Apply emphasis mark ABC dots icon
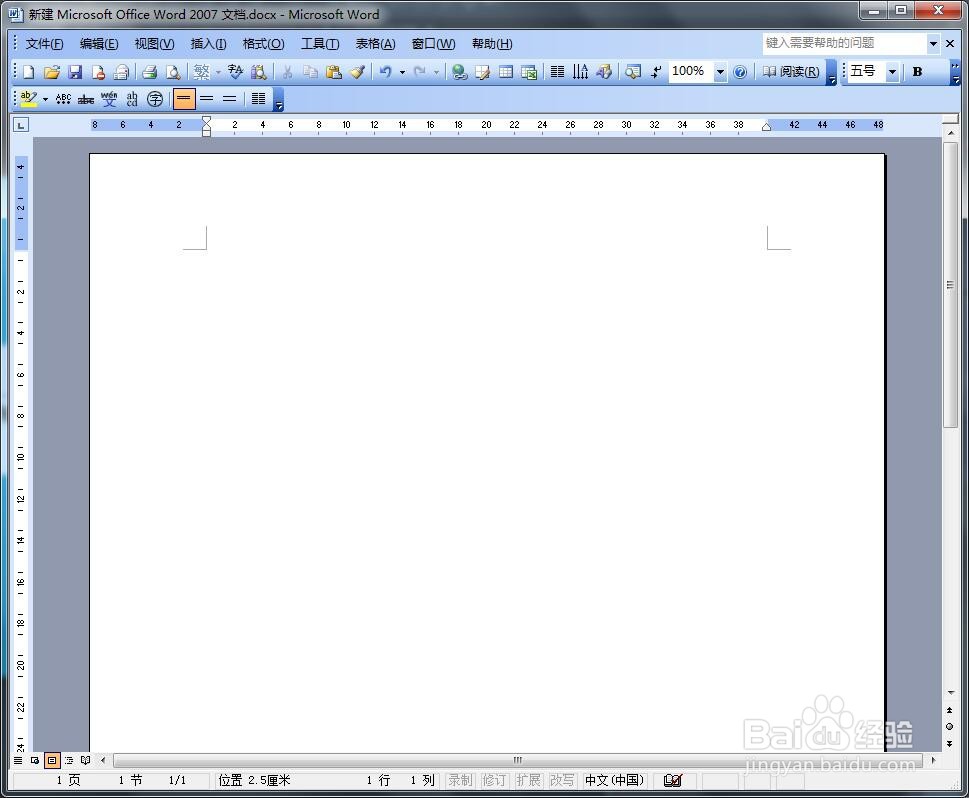The height and width of the screenshot is (798, 969). pyautogui.click(x=63, y=99)
